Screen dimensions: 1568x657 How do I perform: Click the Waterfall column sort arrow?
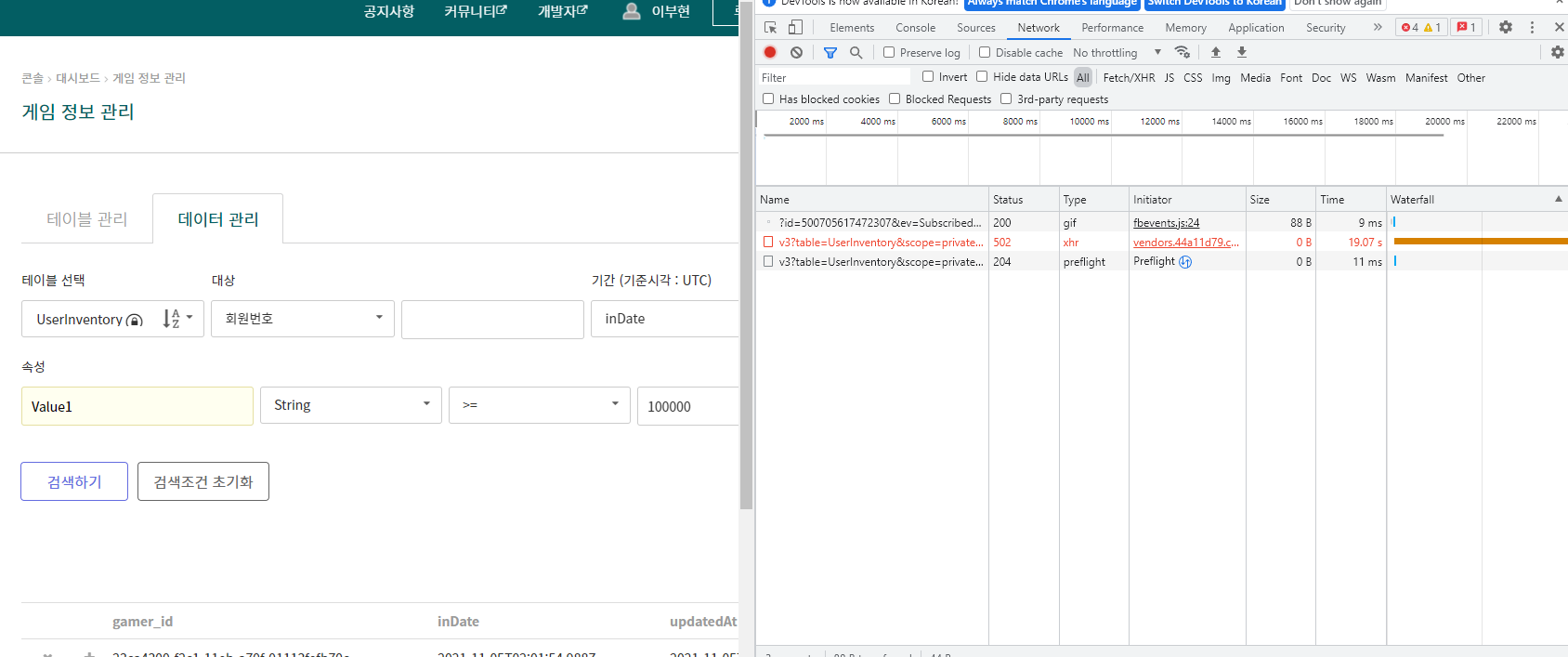tap(1559, 199)
